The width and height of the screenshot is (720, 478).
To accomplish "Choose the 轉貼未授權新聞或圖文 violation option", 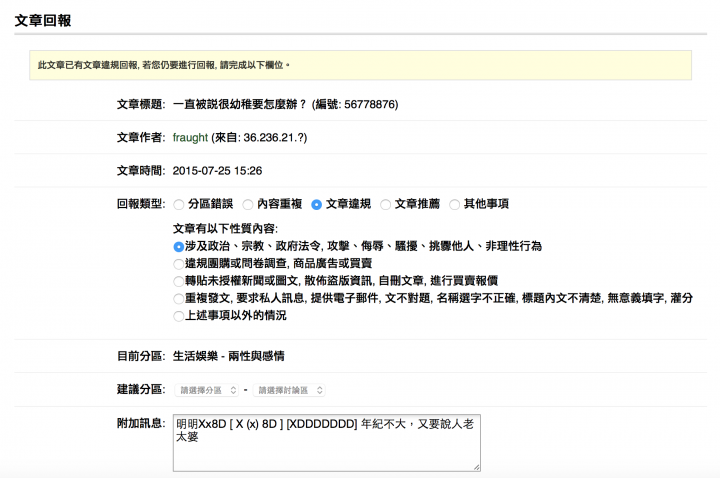I will [179, 281].
